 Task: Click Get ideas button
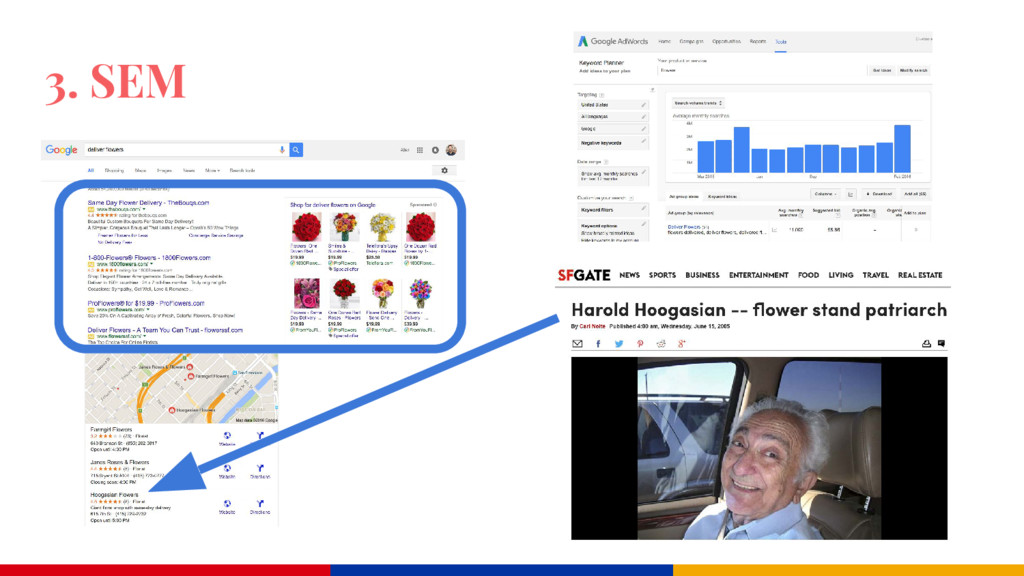pyautogui.click(x=882, y=70)
